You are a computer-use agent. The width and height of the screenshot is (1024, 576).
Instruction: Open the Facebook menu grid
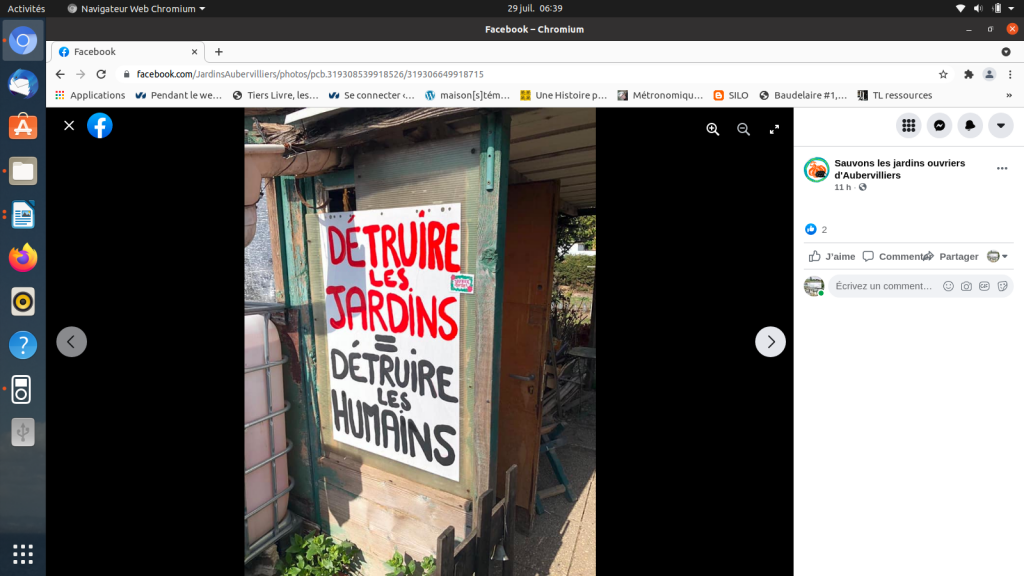908,125
